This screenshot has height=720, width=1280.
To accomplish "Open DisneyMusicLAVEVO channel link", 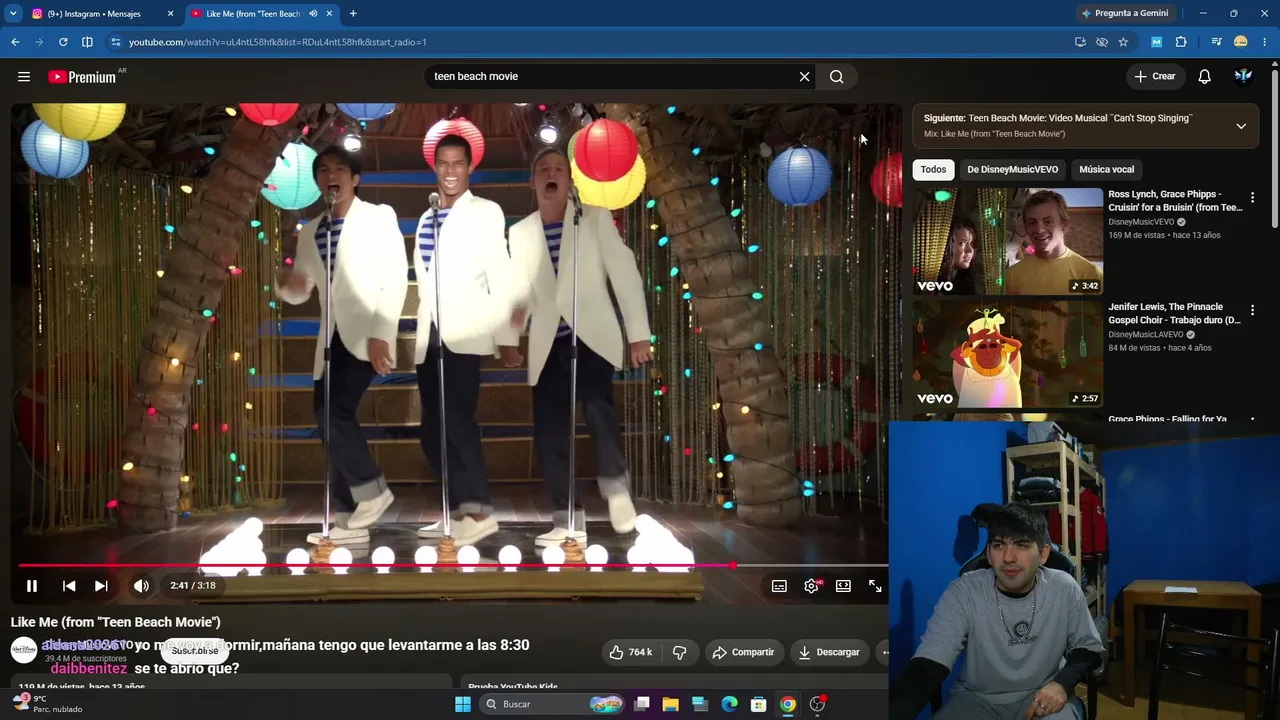I will [x=1146, y=335].
